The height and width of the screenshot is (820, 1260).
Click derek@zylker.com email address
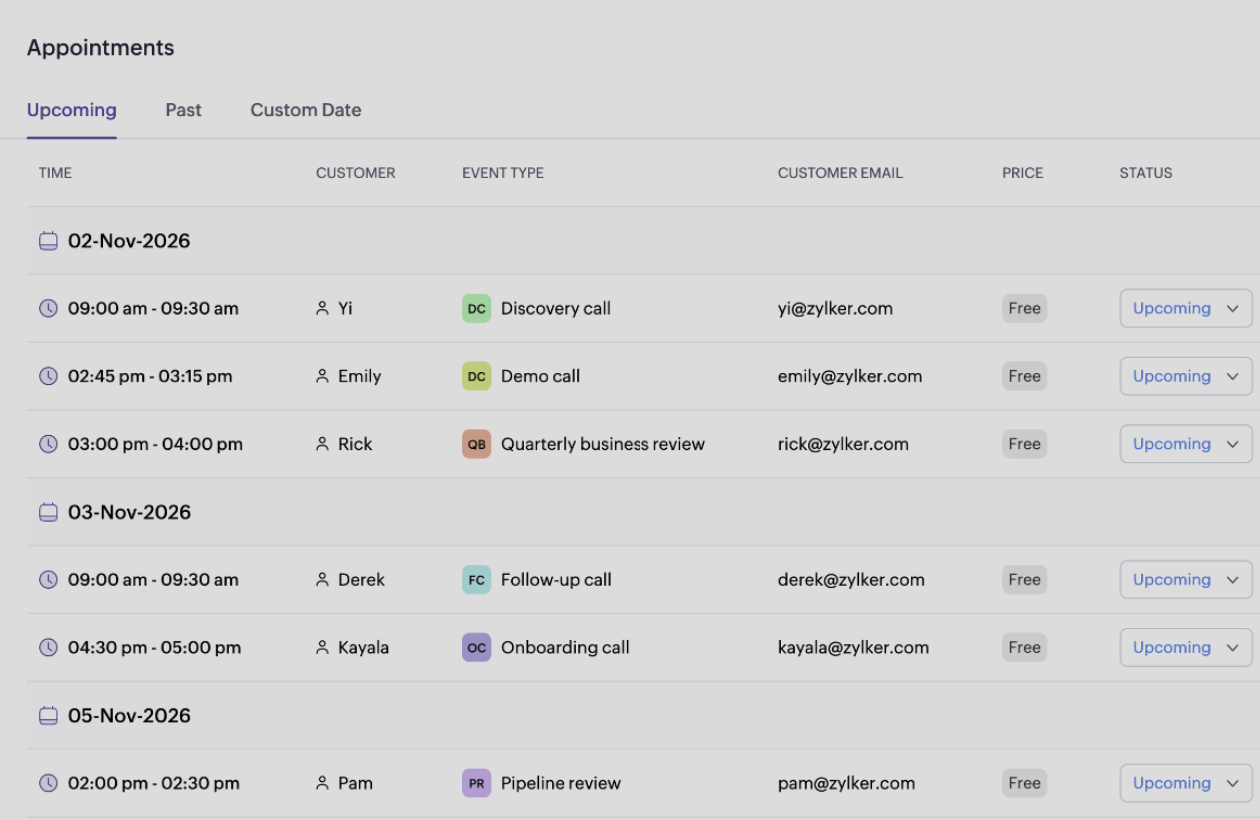click(851, 579)
